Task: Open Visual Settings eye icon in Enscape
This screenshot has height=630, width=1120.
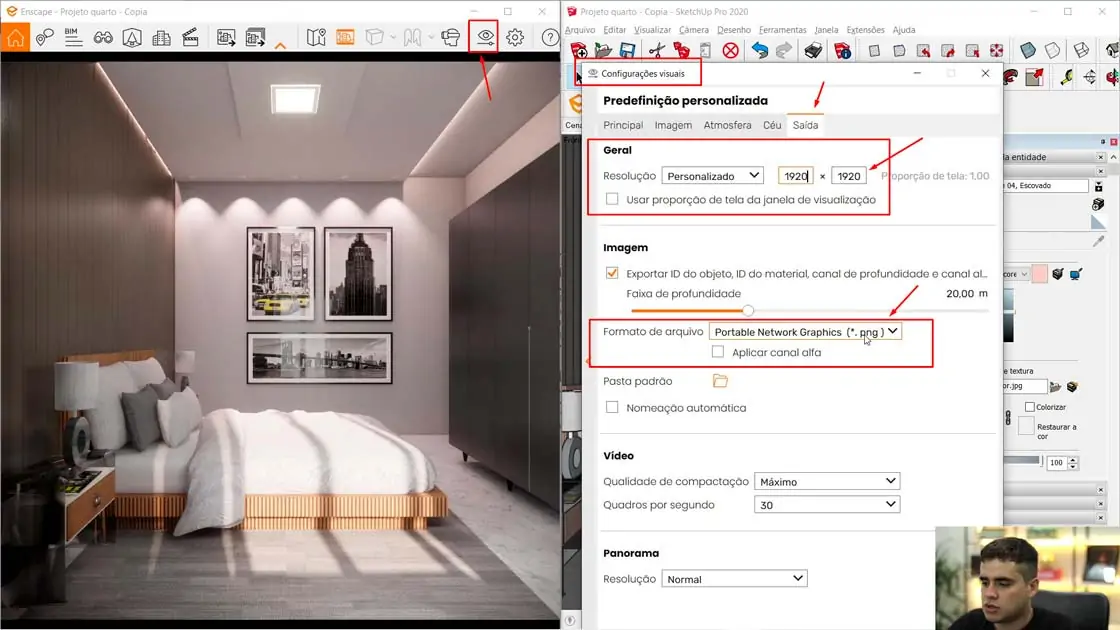Action: tap(485, 36)
